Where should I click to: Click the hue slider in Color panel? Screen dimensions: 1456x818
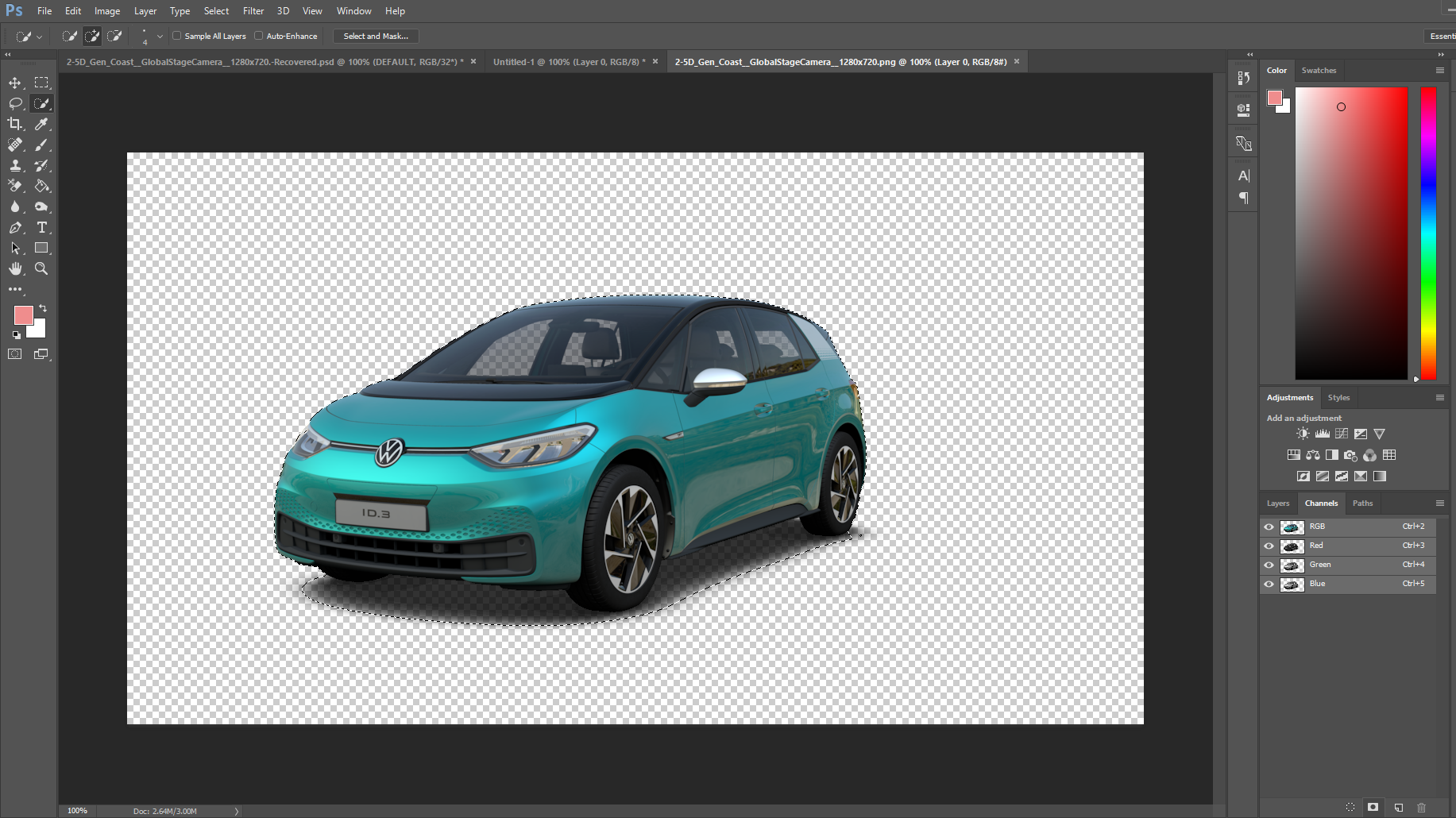tap(1428, 233)
